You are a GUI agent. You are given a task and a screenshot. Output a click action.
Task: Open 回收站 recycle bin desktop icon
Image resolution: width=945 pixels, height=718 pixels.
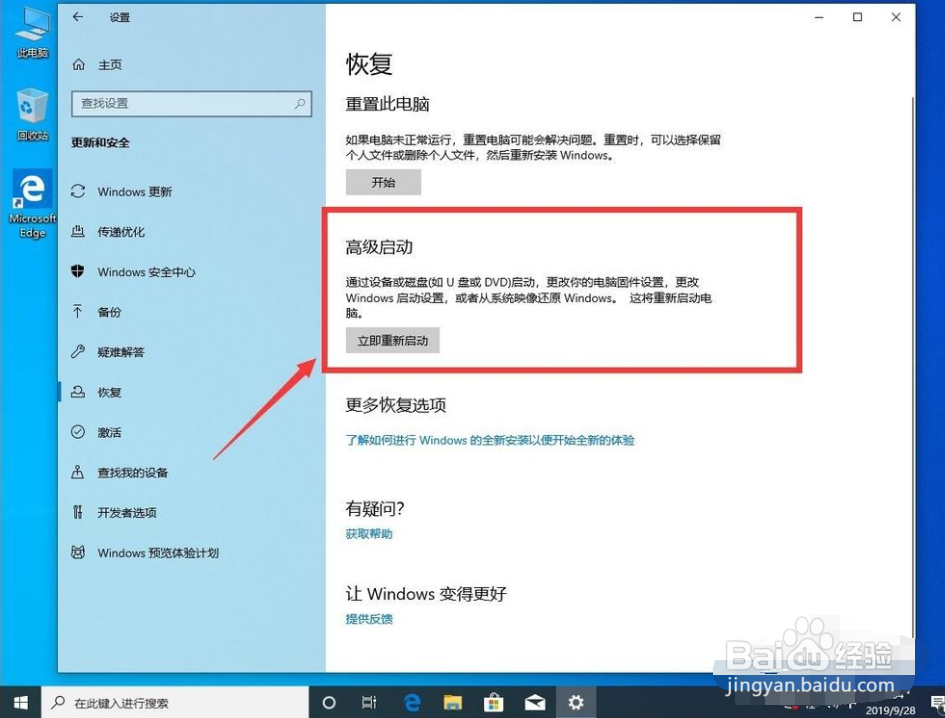[x=33, y=114]
